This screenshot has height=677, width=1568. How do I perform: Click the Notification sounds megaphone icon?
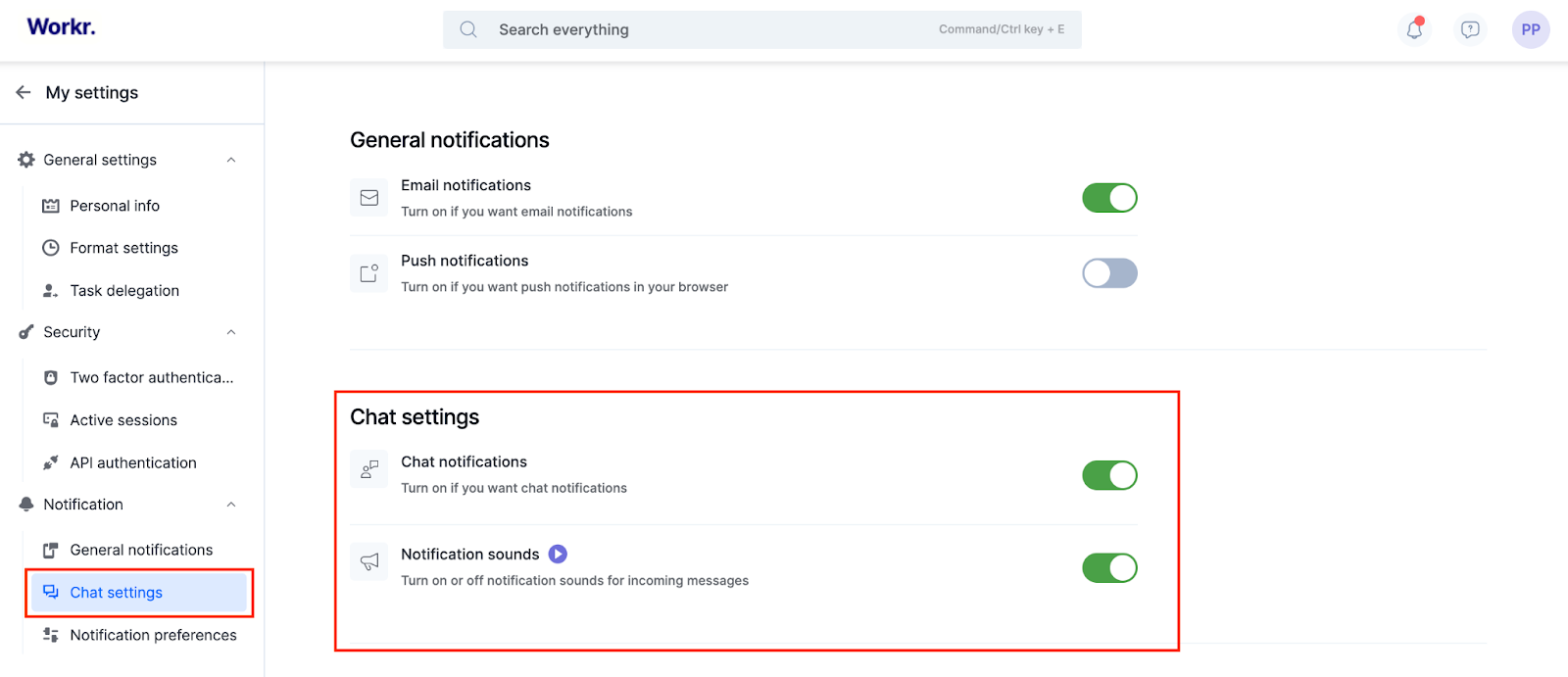[369, 562]
